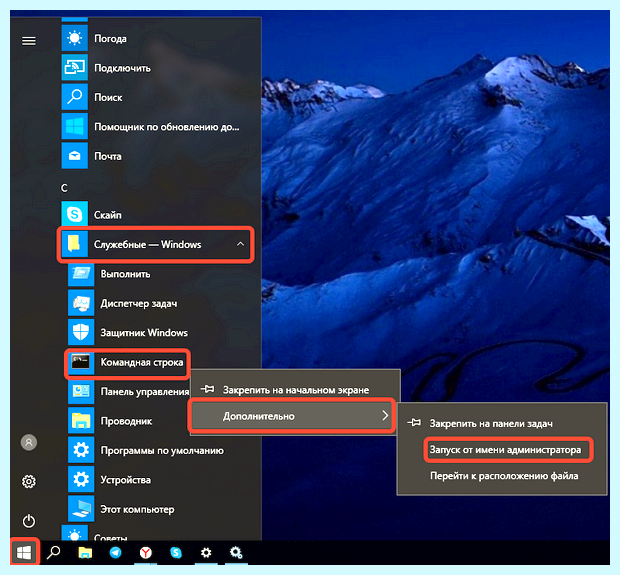Click the Устройства gear icon
This screenshot has width=620, height=575.
point(81,479)
